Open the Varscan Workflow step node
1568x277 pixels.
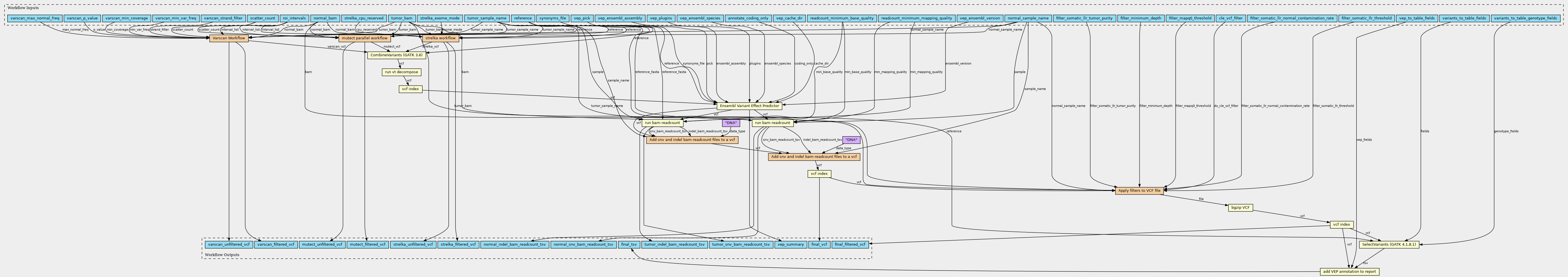coord(228,38)
